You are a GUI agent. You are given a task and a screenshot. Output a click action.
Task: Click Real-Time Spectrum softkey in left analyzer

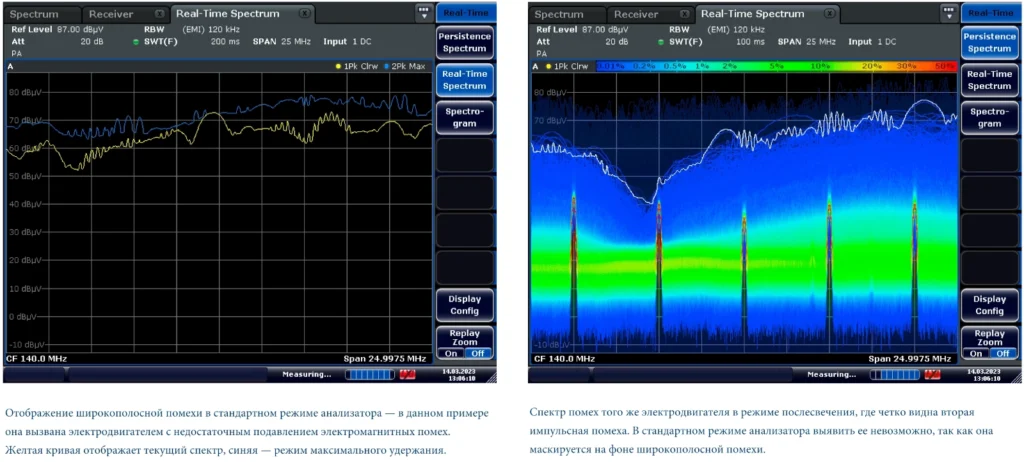tap(465, 80)
